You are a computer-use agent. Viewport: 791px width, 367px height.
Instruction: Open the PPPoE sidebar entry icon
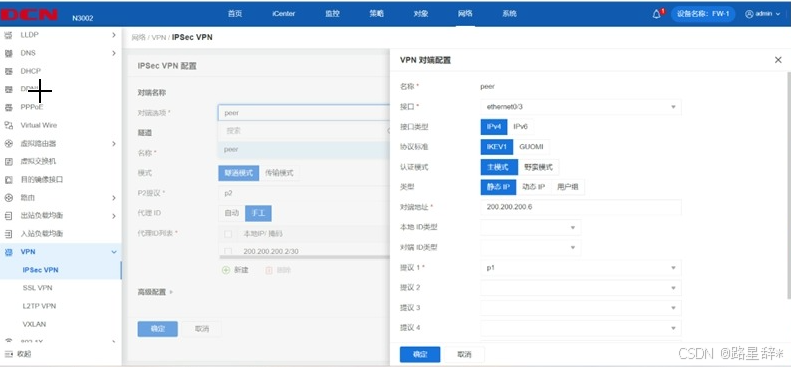[x=9, y=107]
